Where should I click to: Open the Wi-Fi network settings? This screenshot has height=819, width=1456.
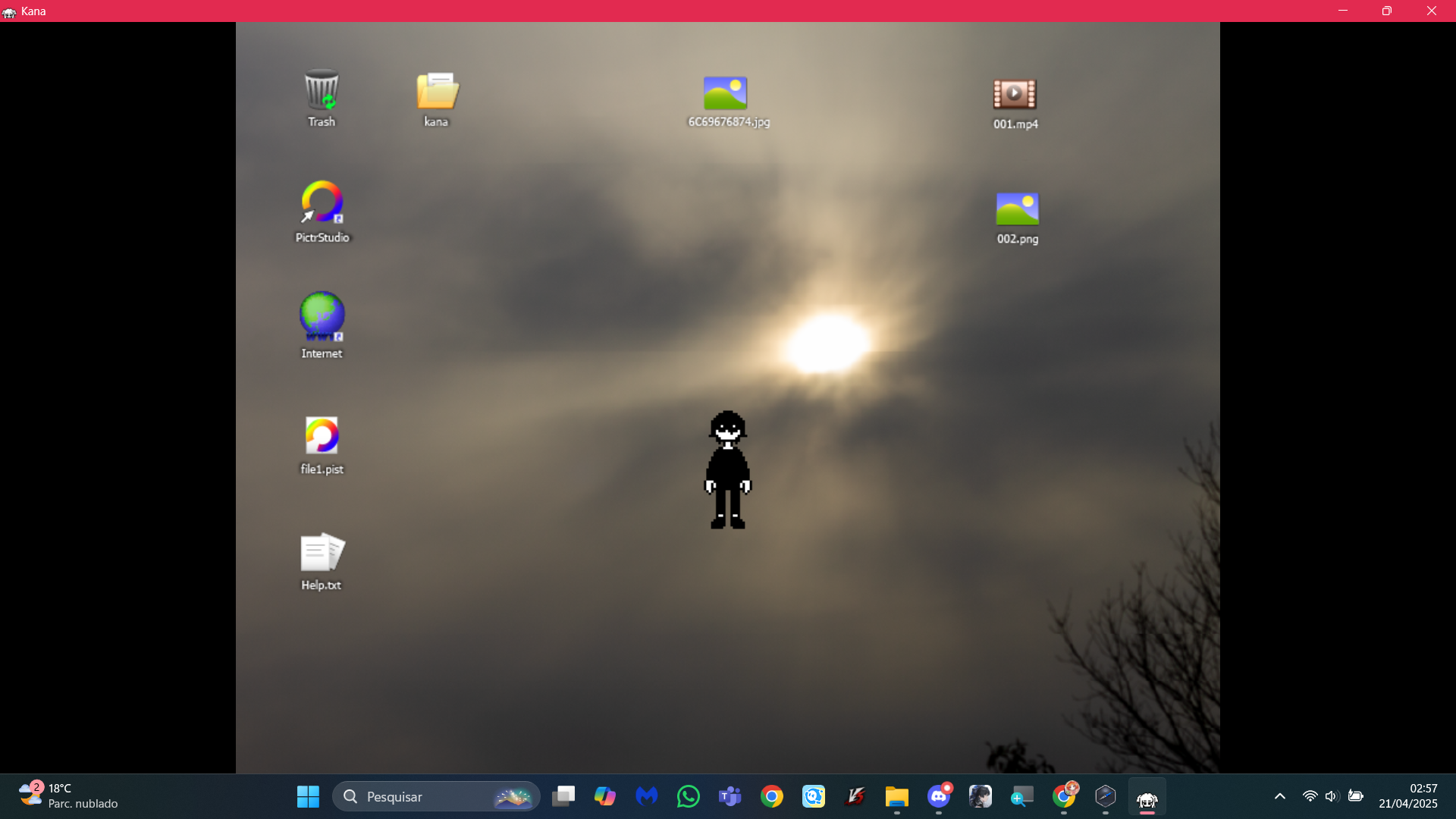coord(1310,796)
